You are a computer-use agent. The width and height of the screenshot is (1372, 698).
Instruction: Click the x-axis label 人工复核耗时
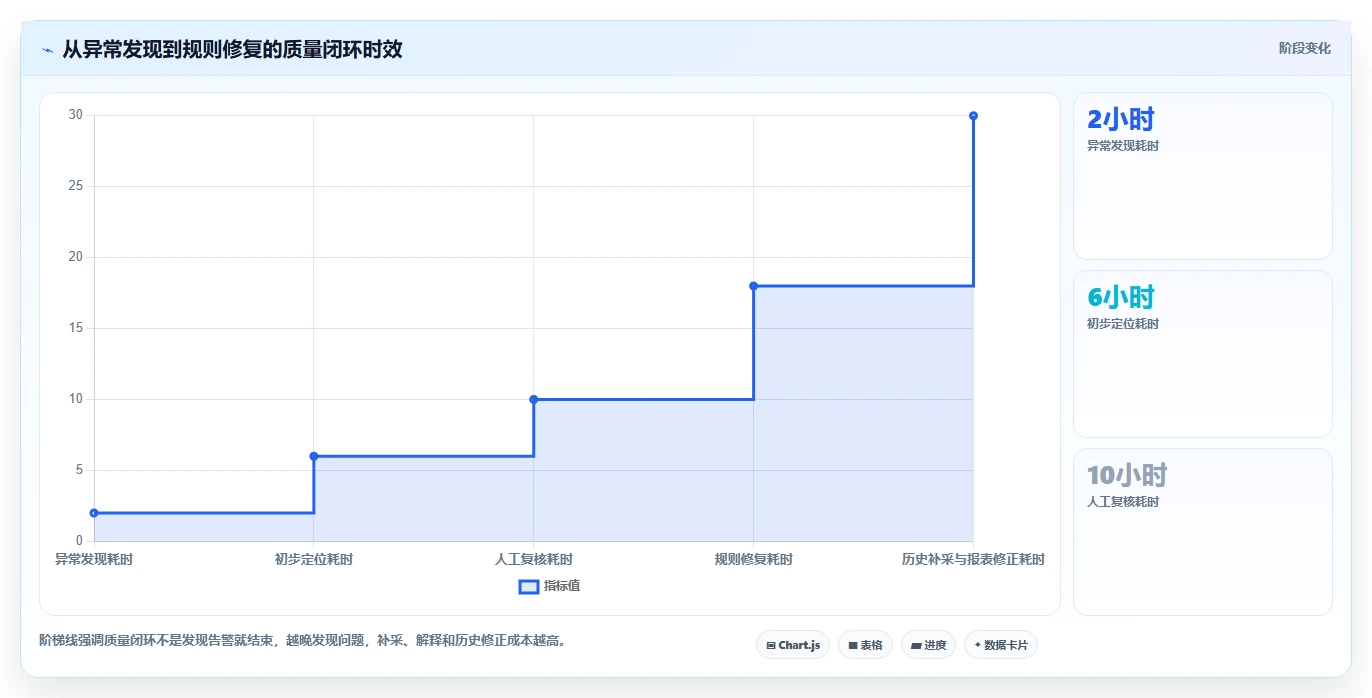pos(534,559)
